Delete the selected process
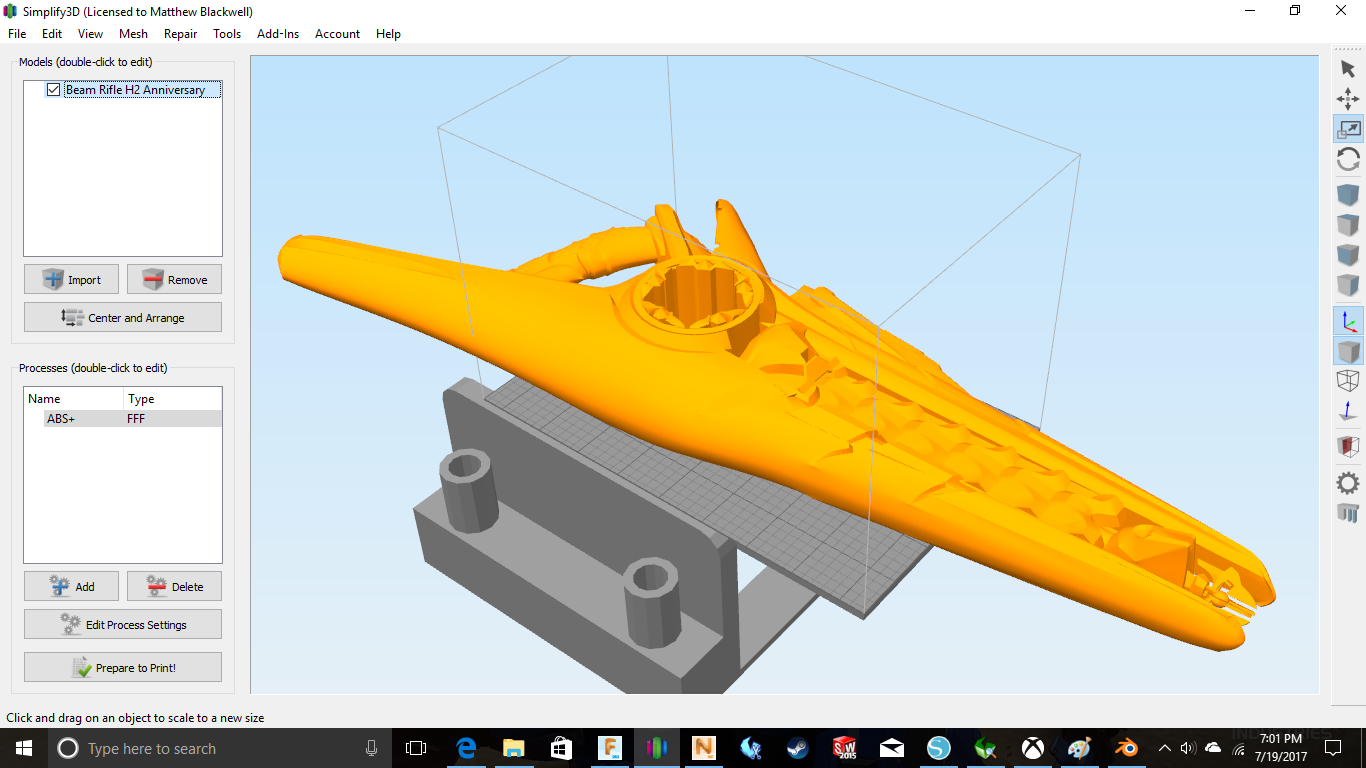Image resolution: width=1366 pixels, height=768 pixels. [x=174, y=586]
